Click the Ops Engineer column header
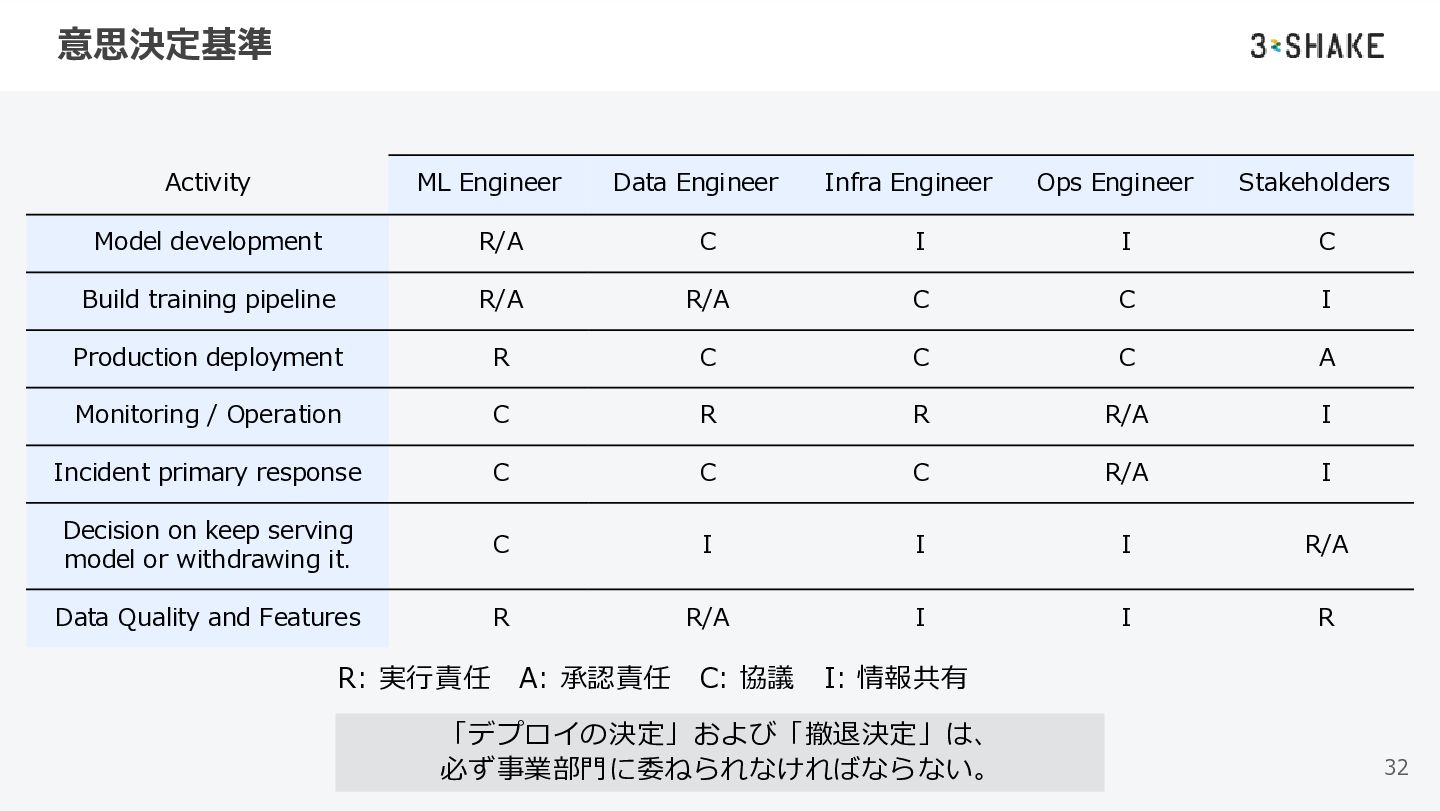 point(1114,183)
